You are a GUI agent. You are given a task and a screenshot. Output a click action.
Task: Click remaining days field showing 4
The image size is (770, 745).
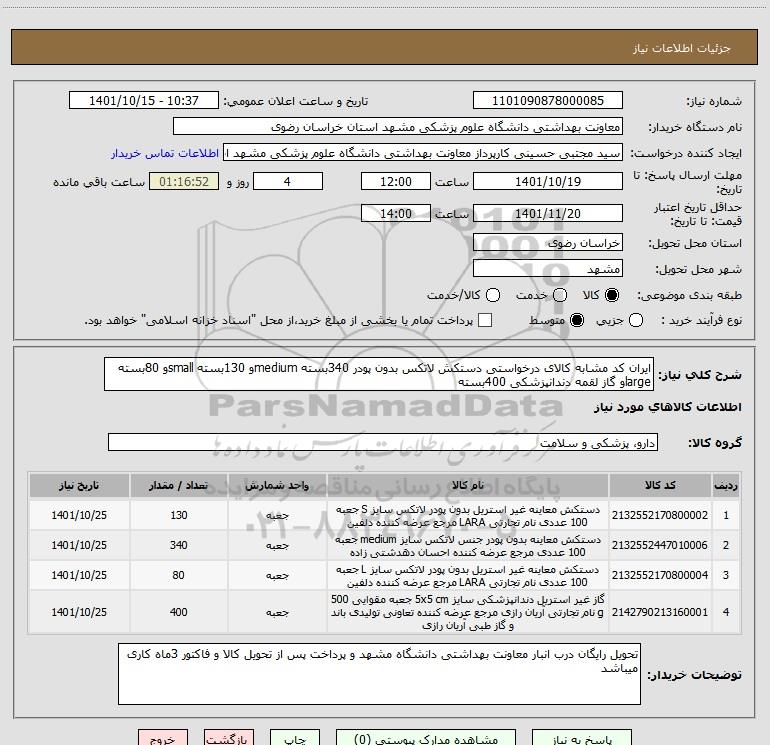coord(288,181)
